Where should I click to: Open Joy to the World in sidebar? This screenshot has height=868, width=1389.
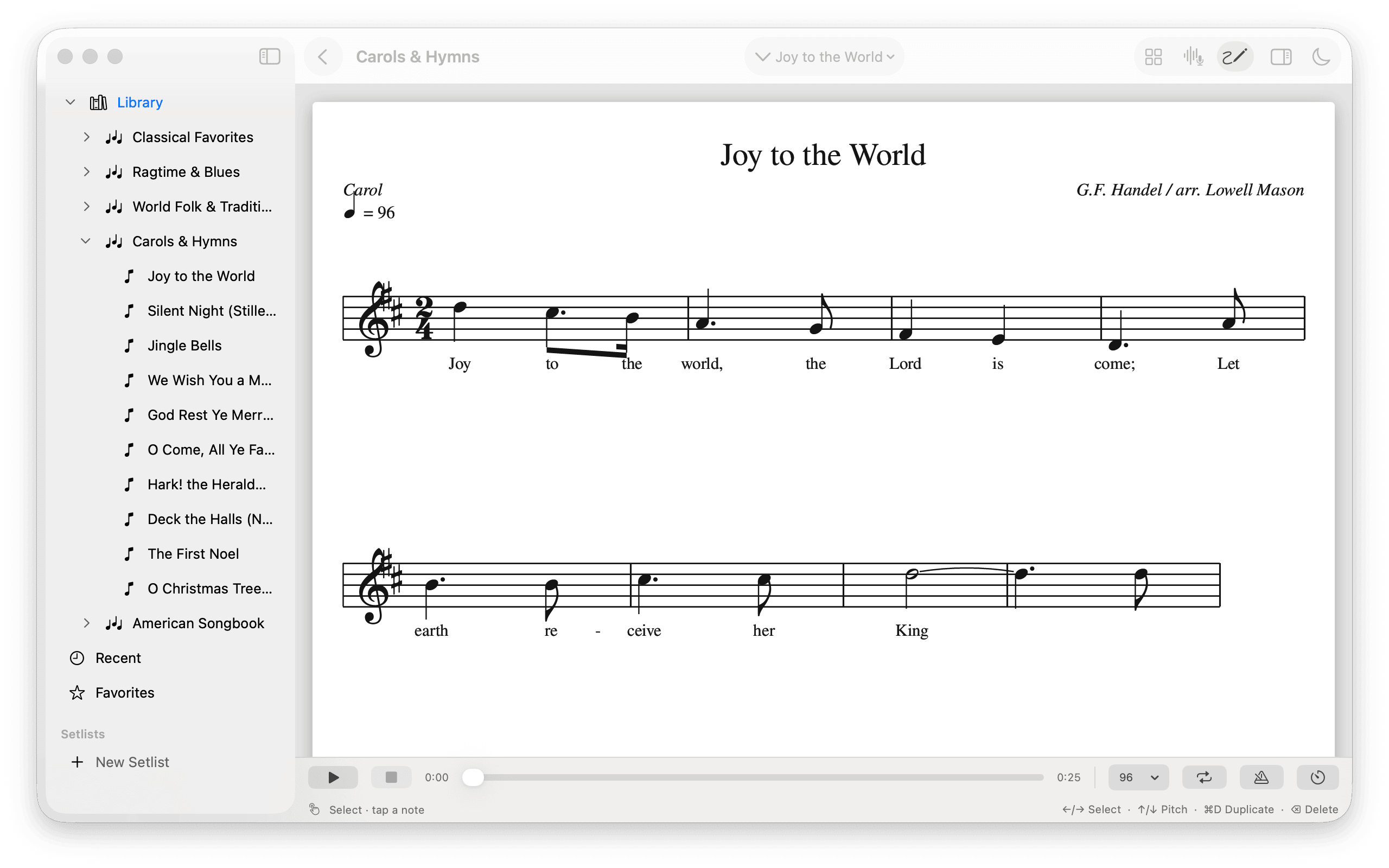pyautogui.click(x=201, y=276)
